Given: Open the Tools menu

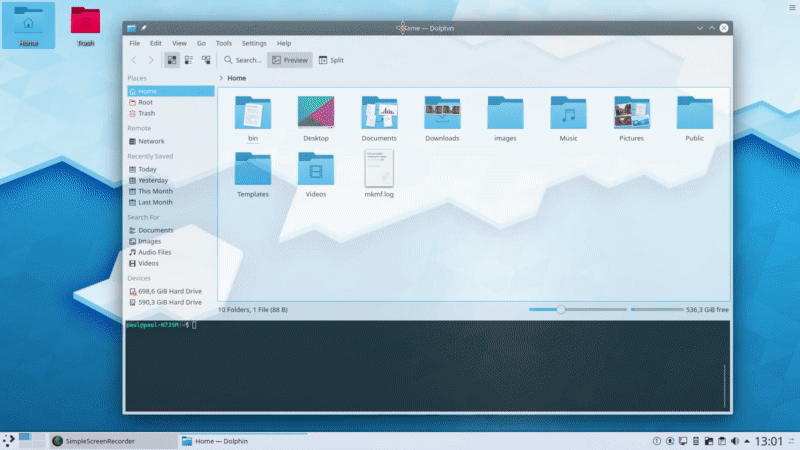Looking at the screenshot, I should (x=224, y=44).
